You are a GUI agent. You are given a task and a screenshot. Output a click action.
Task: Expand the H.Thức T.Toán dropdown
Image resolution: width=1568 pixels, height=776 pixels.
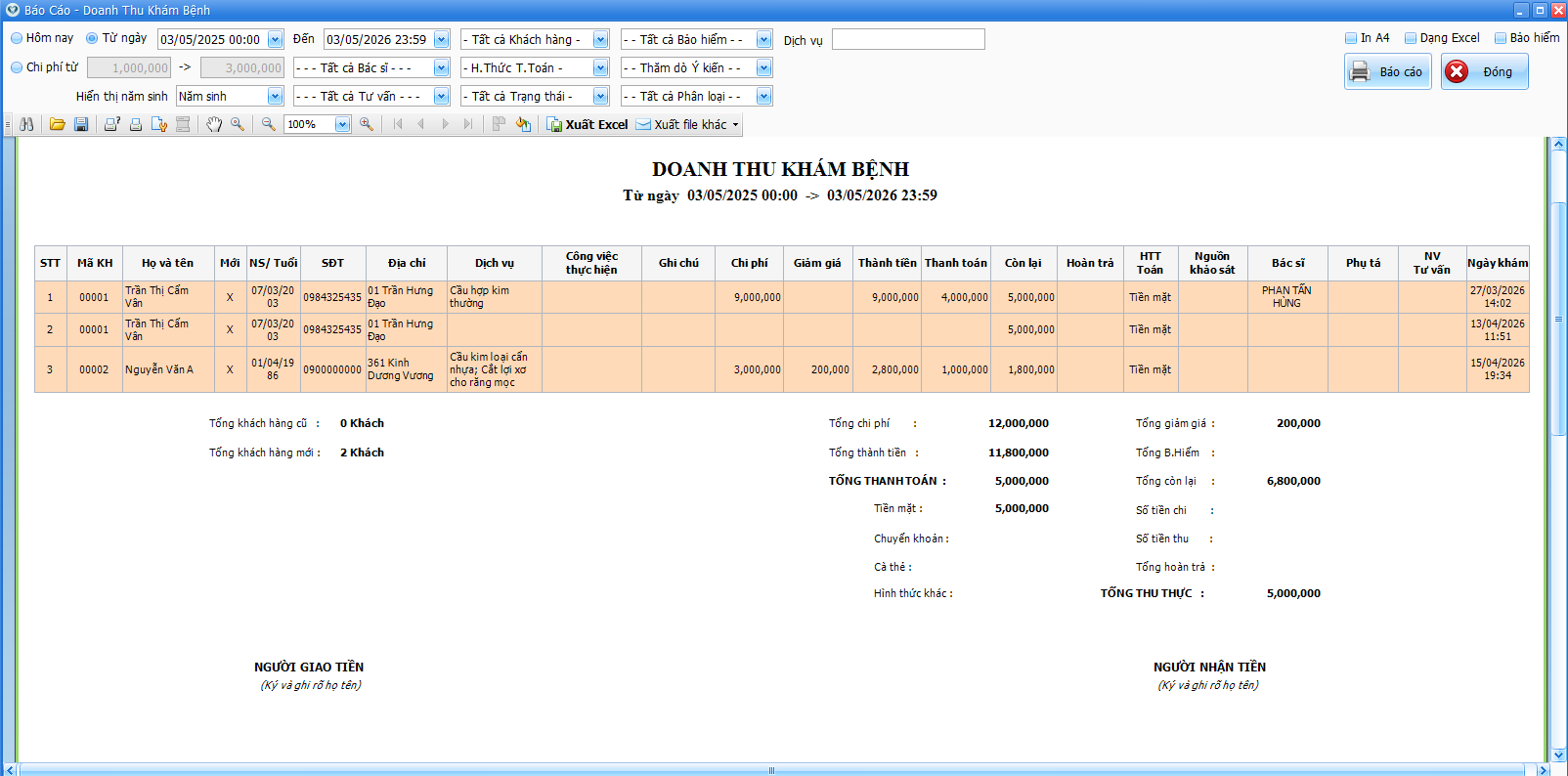(x=600, y=67)
